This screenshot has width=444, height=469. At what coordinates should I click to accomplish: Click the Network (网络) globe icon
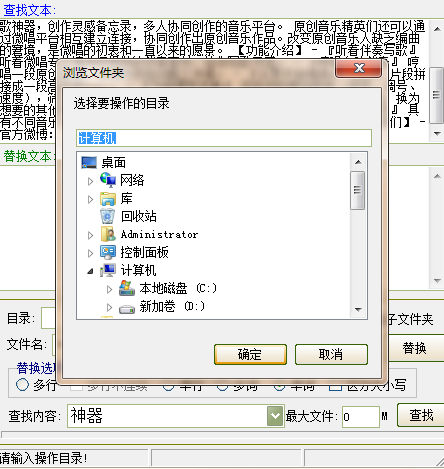click(x=108, y=180)
